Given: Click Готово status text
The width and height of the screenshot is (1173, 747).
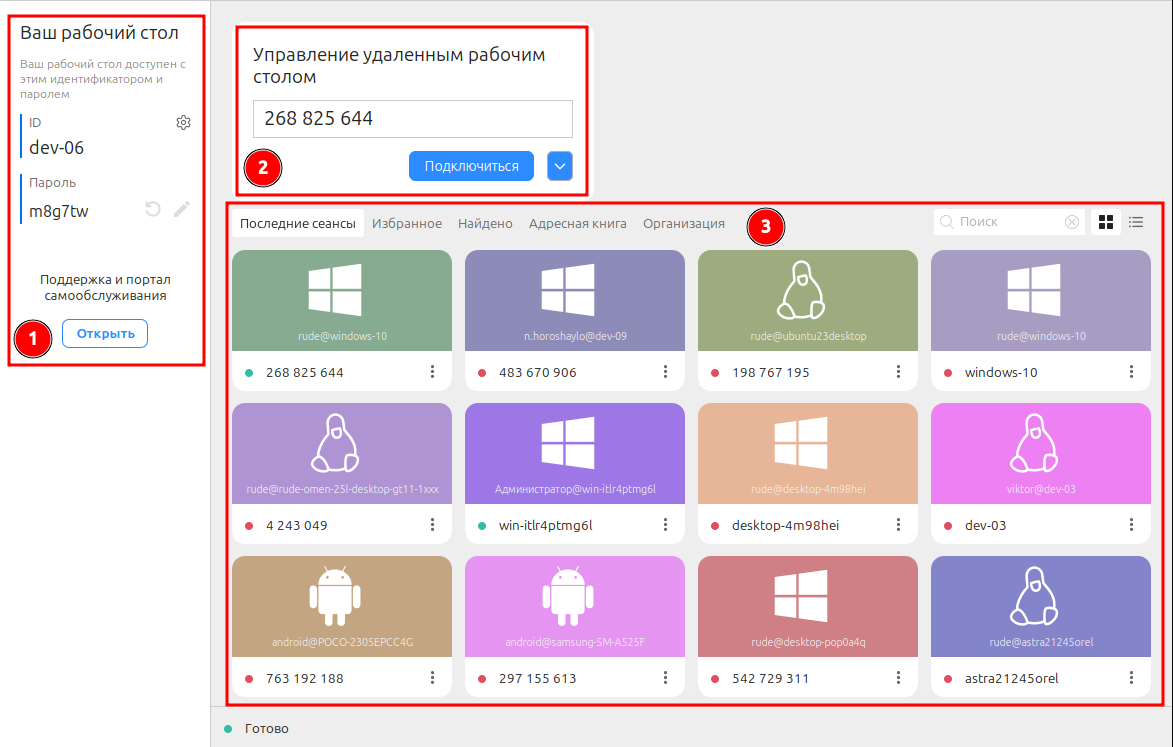Looking at the screenshot, I should tap(266, 728).
